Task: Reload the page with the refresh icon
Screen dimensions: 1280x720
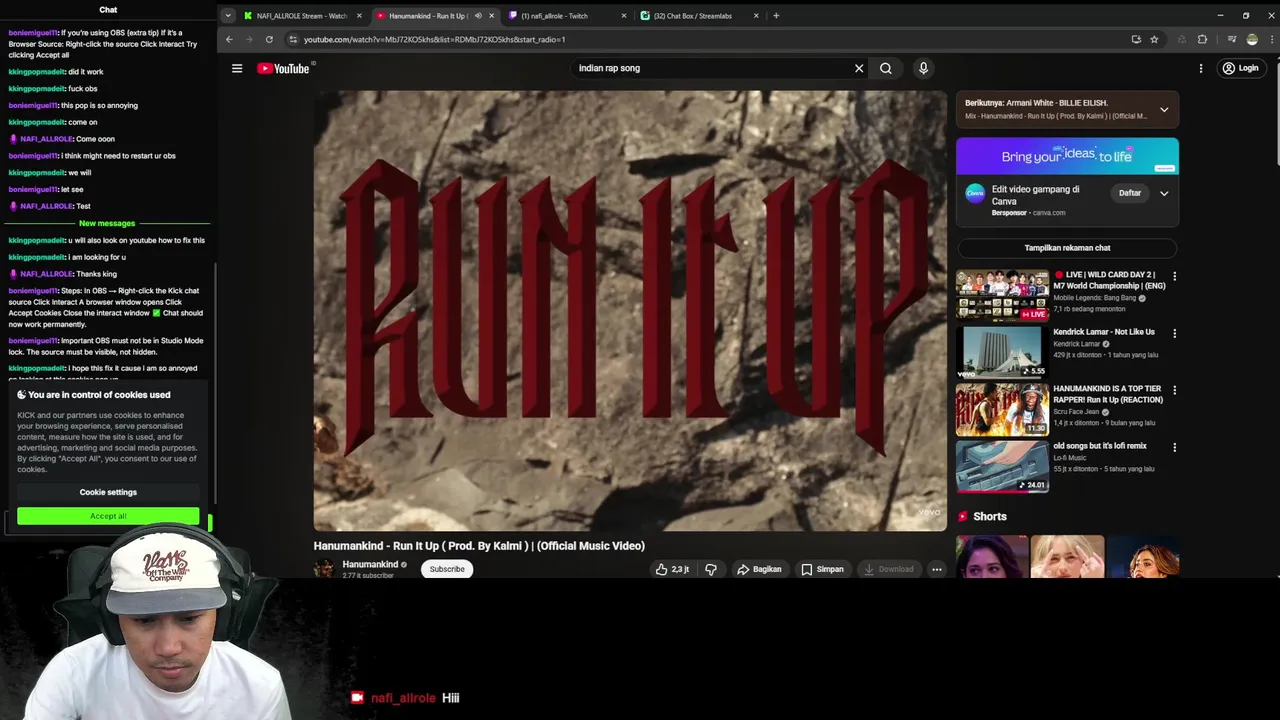Action: [269, 39]
